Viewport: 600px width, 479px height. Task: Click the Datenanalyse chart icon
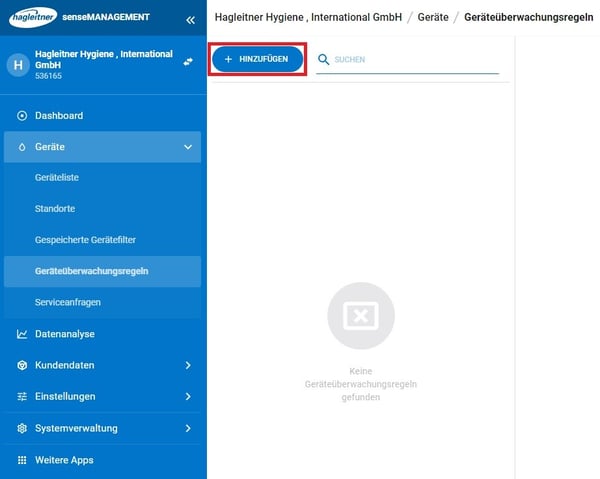22,334
